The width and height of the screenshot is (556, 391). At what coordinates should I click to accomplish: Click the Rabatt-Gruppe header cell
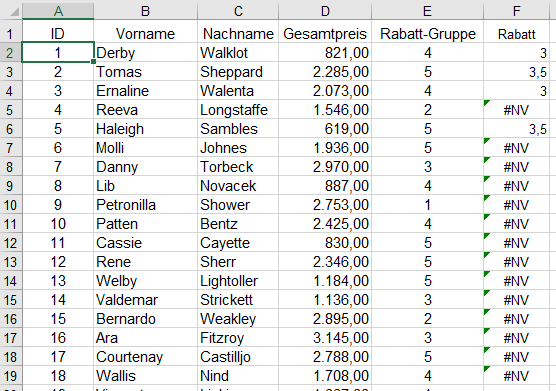coord(428,34)
